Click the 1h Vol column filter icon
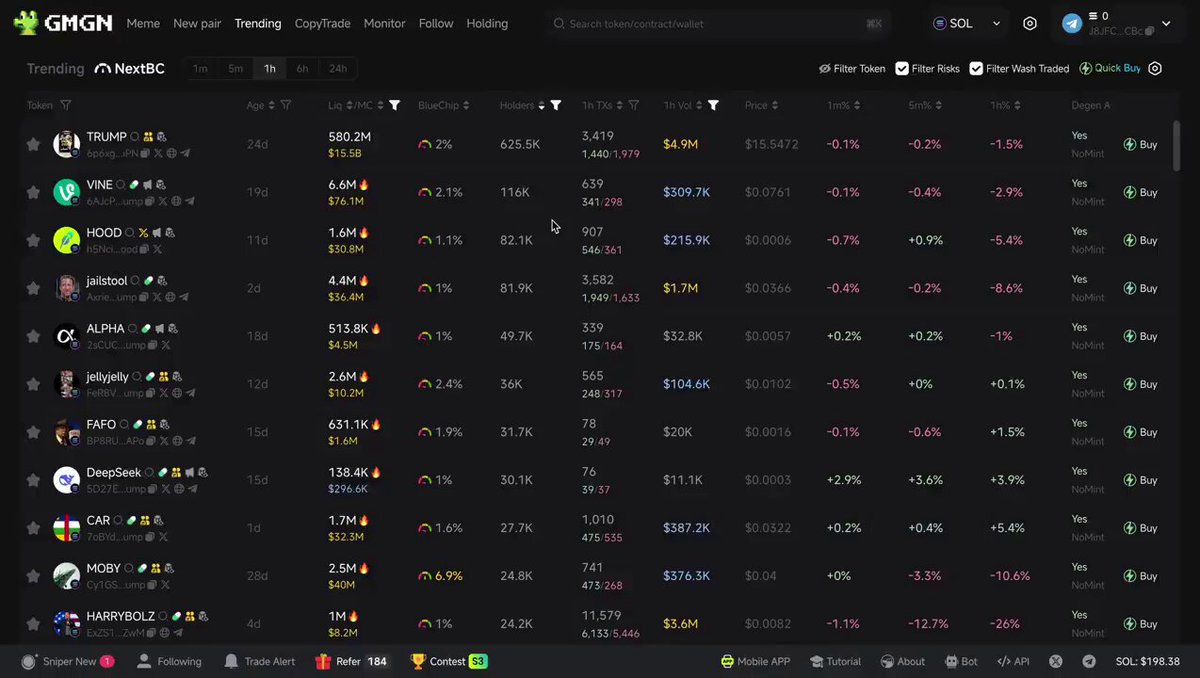Image resolution: width=1200 pixels, height=678 pixels. (x=713, y=105)
